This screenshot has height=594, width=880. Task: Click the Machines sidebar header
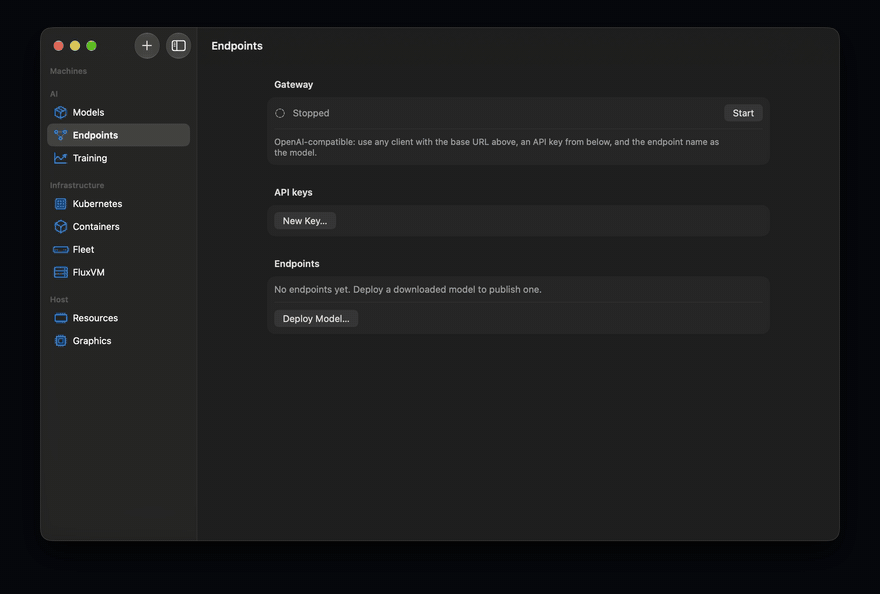(68, 71)
